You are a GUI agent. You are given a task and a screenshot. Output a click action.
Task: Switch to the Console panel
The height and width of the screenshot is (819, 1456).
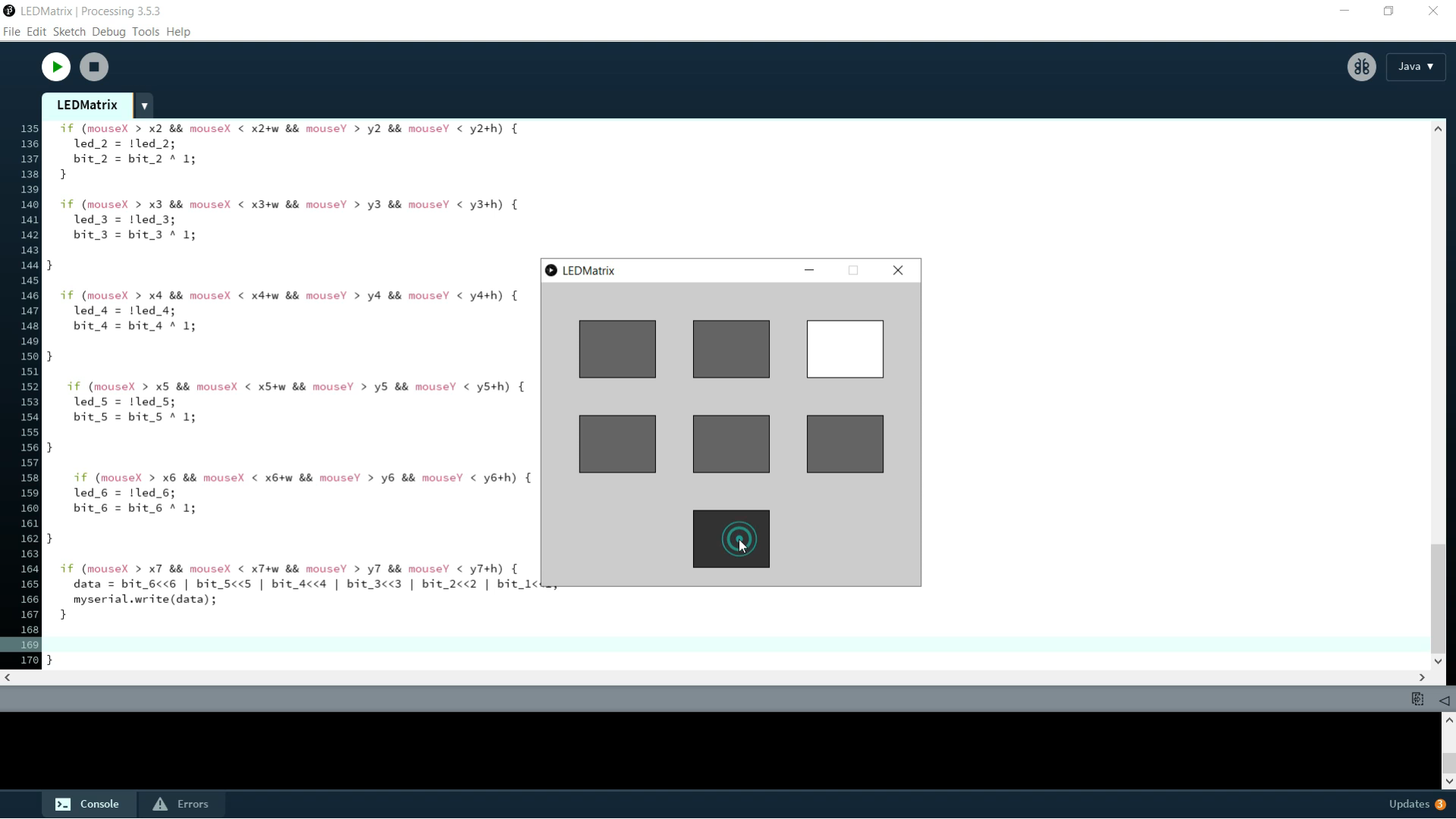point(89,804)
